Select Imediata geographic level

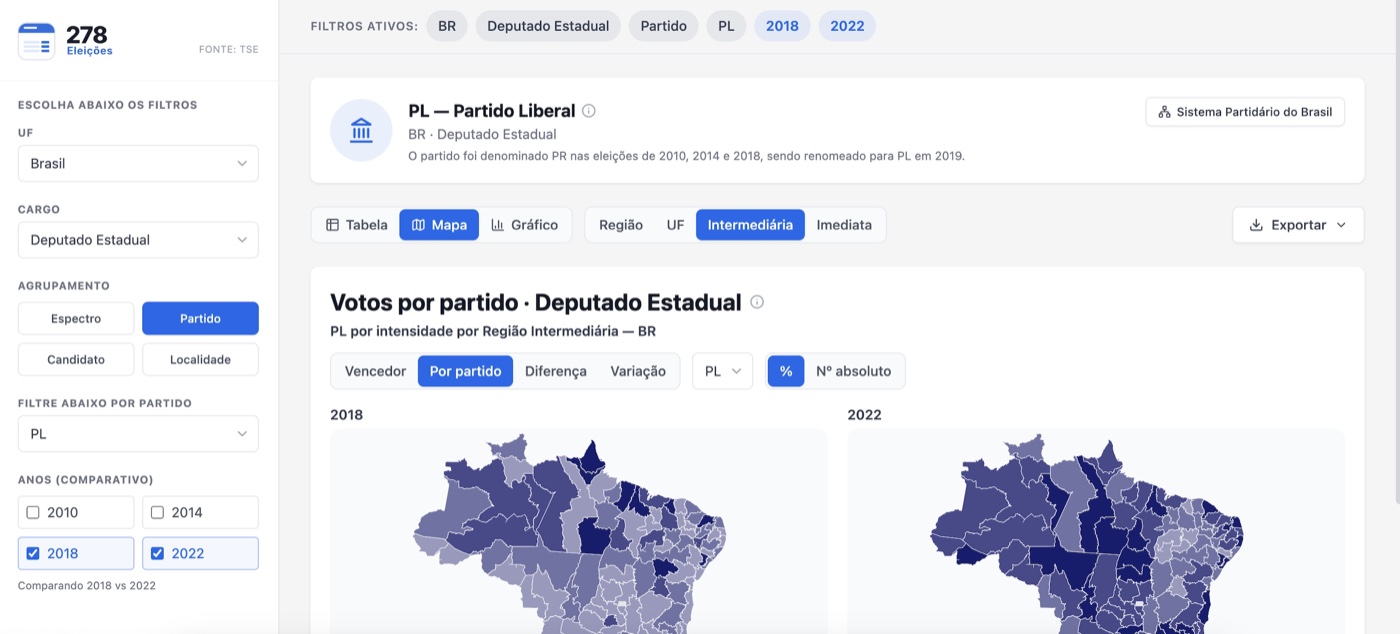(x=844, y=225)
